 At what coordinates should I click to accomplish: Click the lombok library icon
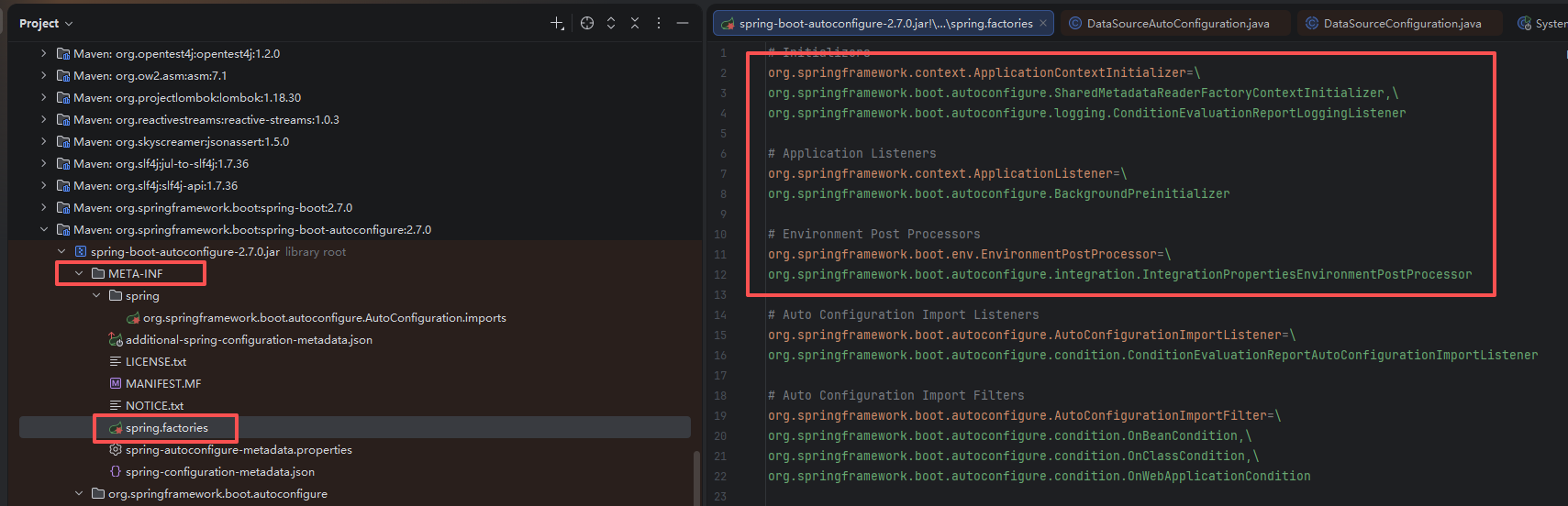coord(63,97)
